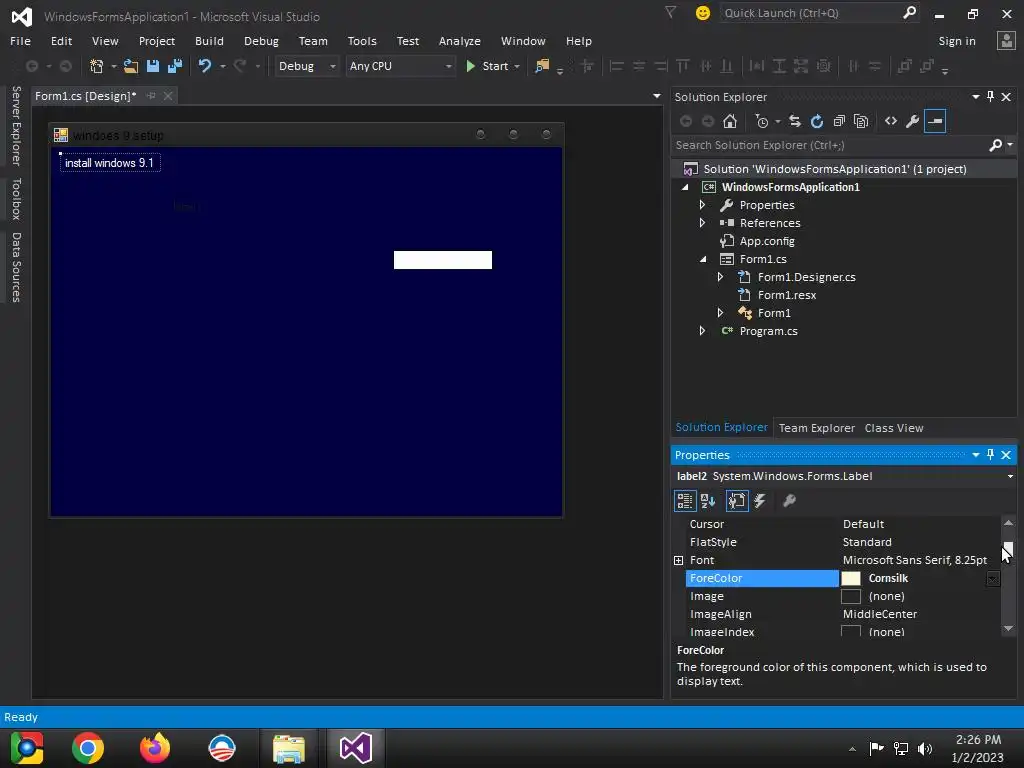Click the feedback smiley icon

pos(703,13)
